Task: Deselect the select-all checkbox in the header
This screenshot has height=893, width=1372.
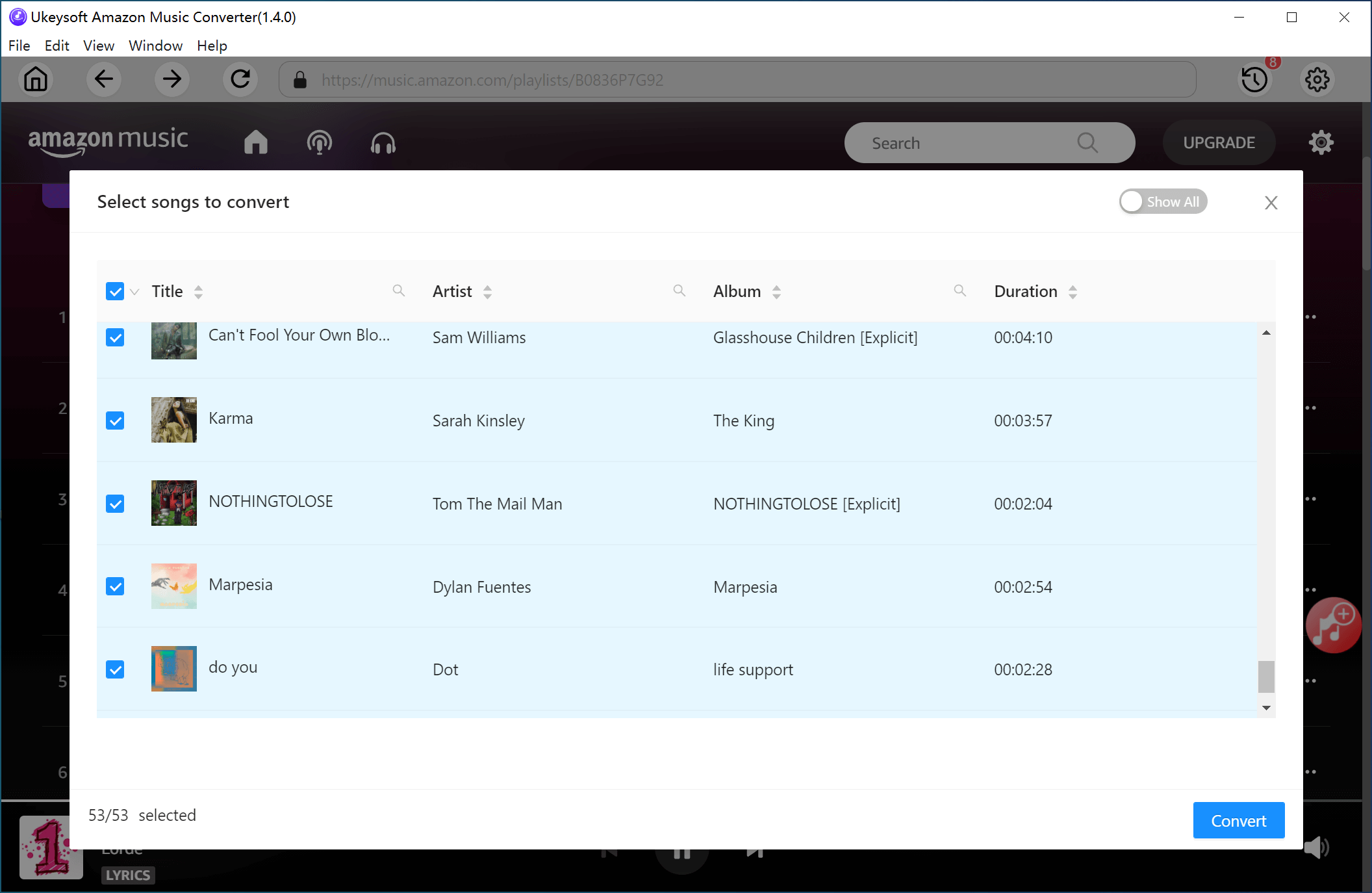Action: (x=115, y=291)
